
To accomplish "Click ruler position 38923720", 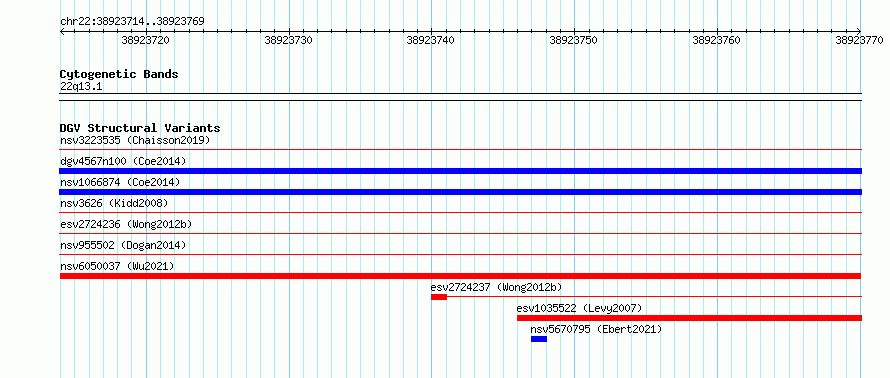I will [145, 40].
